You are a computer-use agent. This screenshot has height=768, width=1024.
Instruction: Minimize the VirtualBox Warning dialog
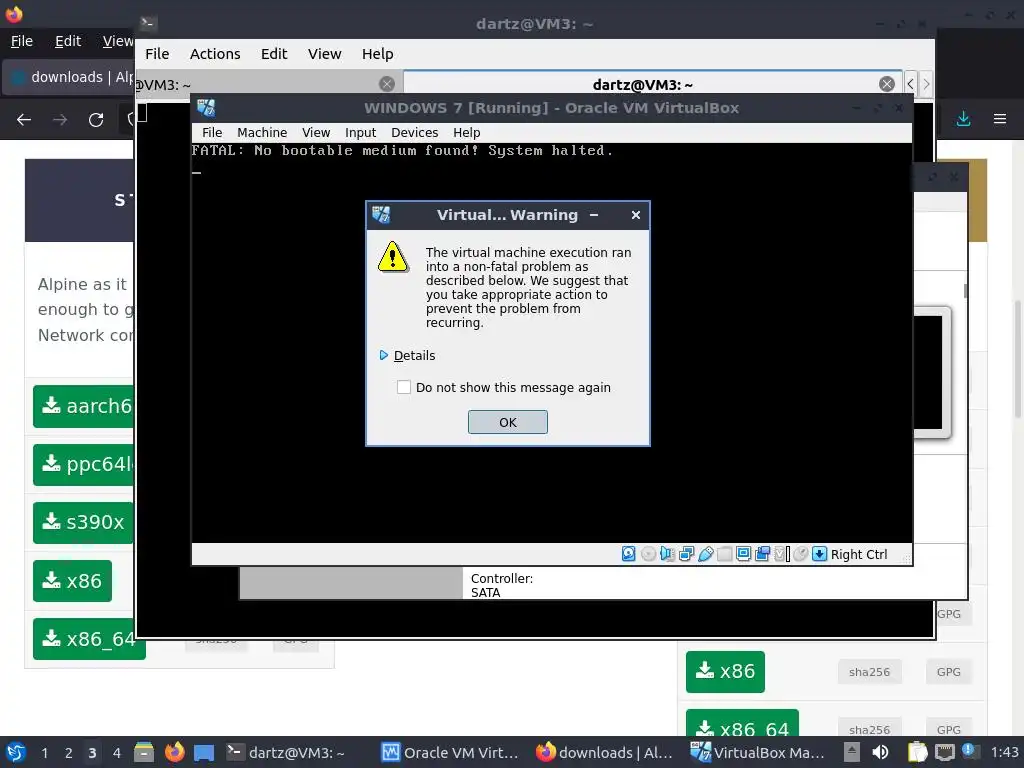(594, 215)
